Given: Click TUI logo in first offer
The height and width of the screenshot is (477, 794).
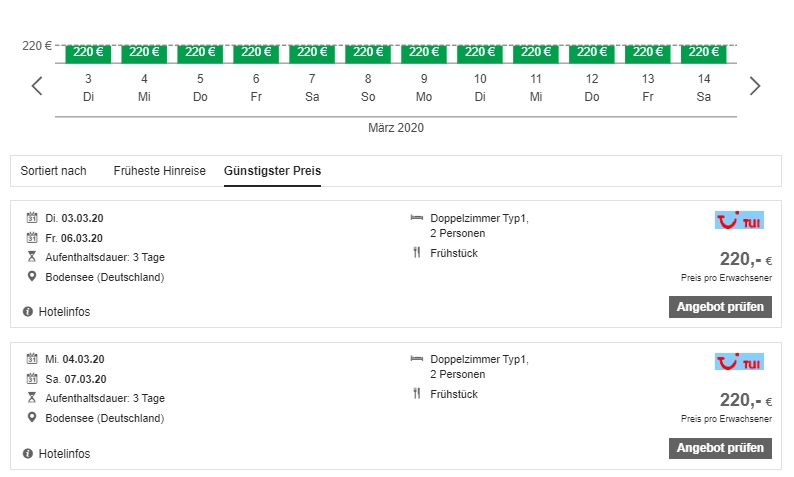Looking at the screenshot, I should click(739, 220).
